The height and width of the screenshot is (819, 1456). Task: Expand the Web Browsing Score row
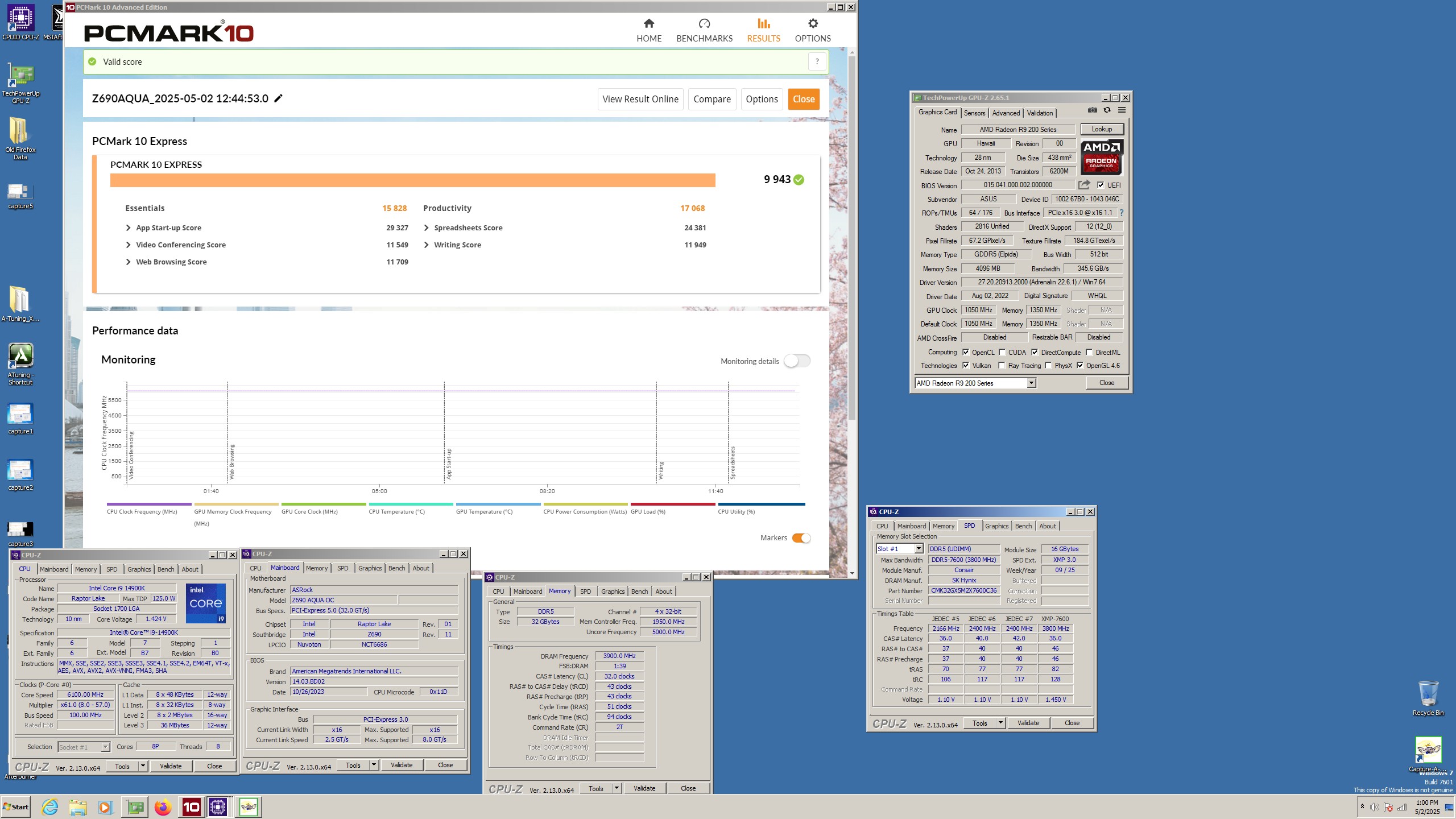point(128,262)
